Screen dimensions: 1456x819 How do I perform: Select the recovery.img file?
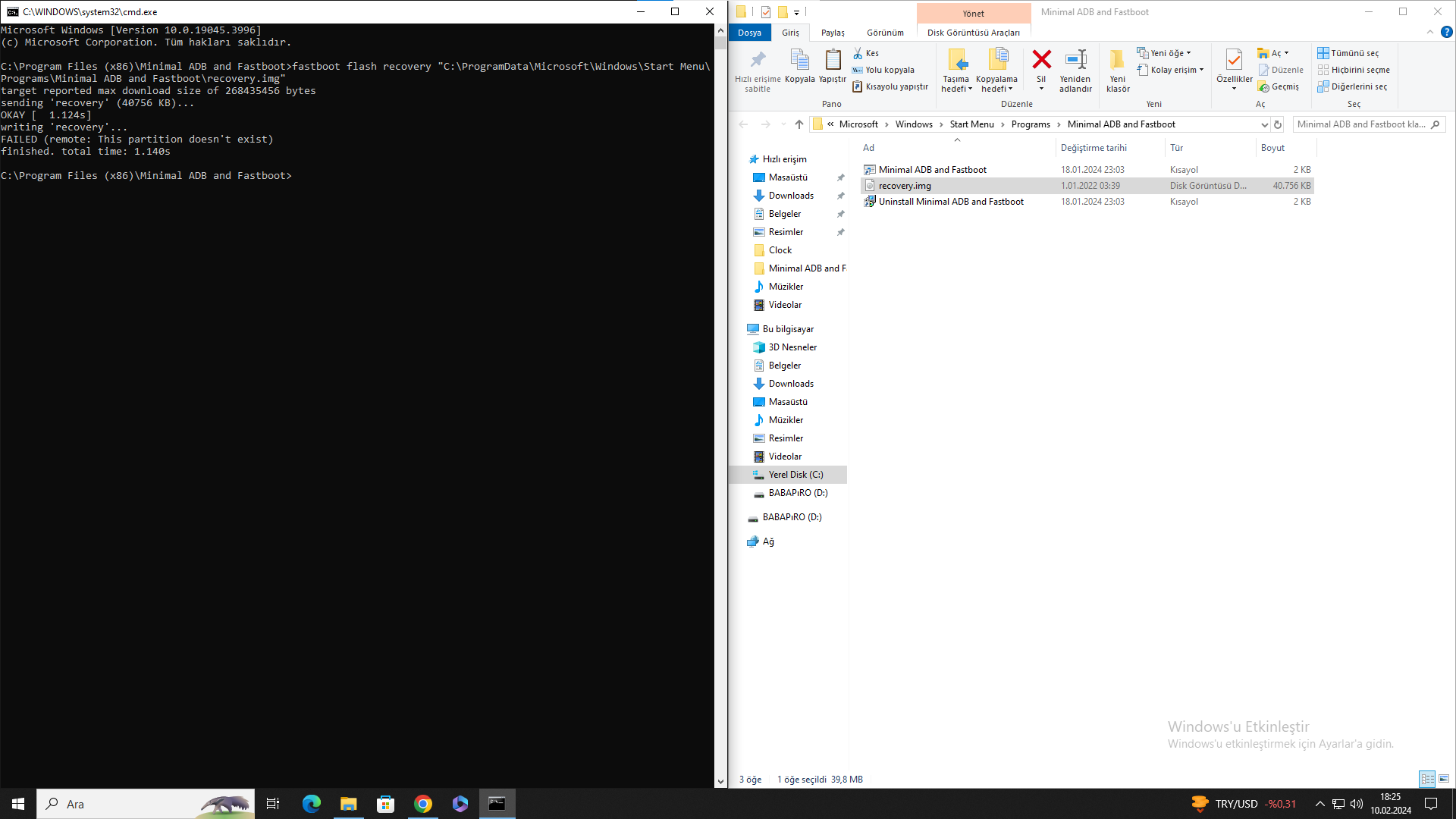tap(905, 186)
